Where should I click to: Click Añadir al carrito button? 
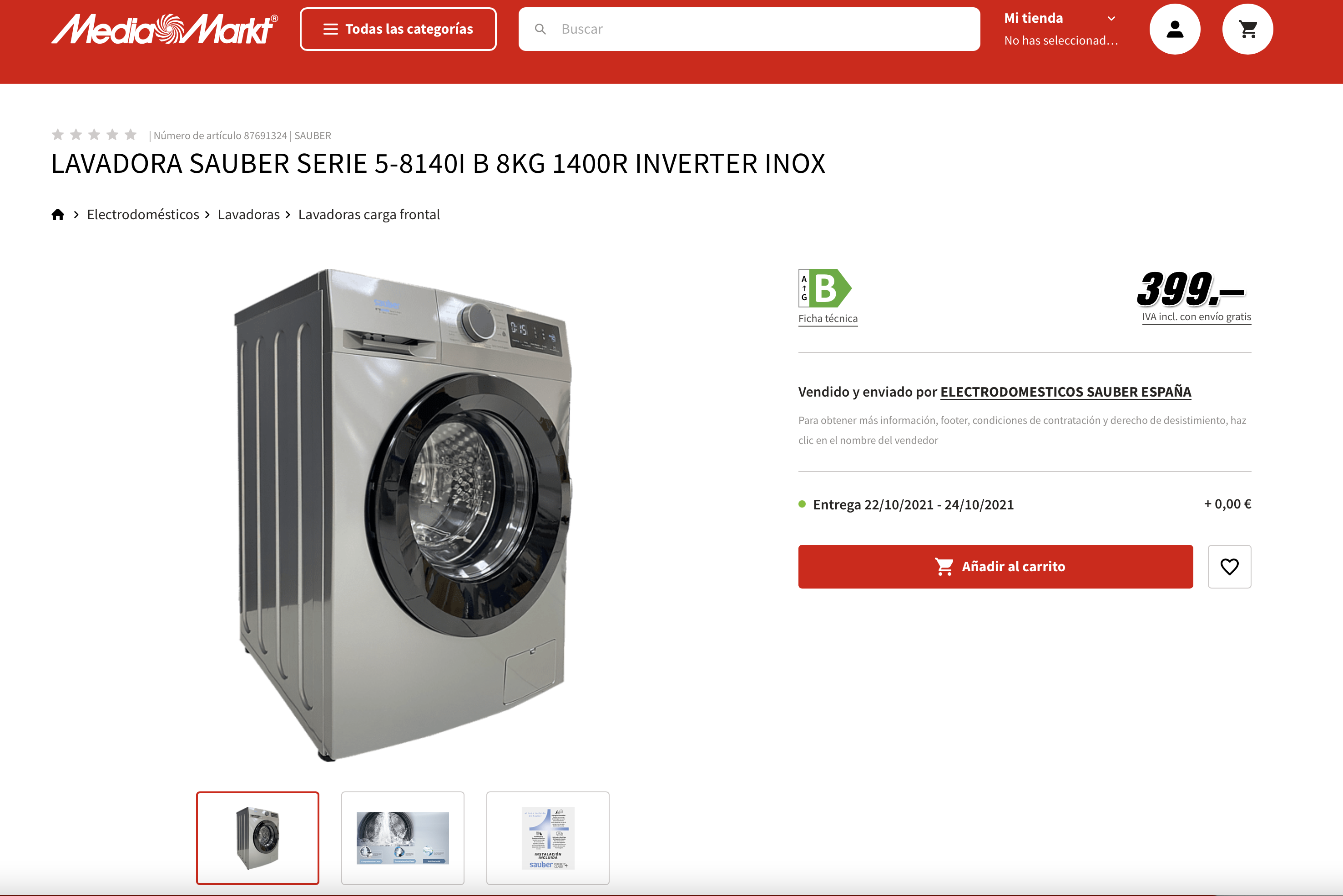click(x=995, y=566)
